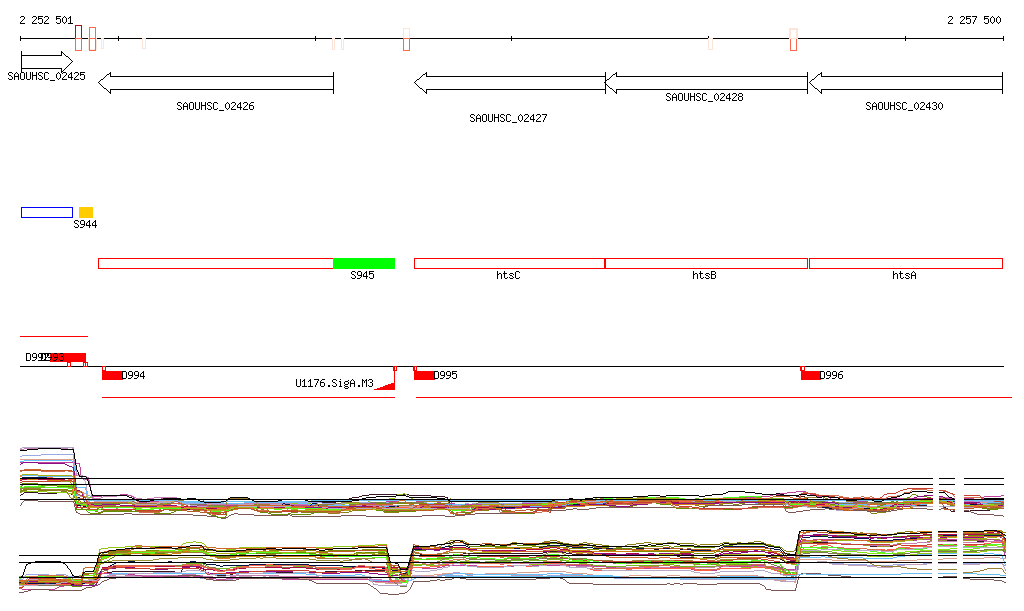Click the htsC label
The image size is (1024, 611).
(x=508, y=275)
